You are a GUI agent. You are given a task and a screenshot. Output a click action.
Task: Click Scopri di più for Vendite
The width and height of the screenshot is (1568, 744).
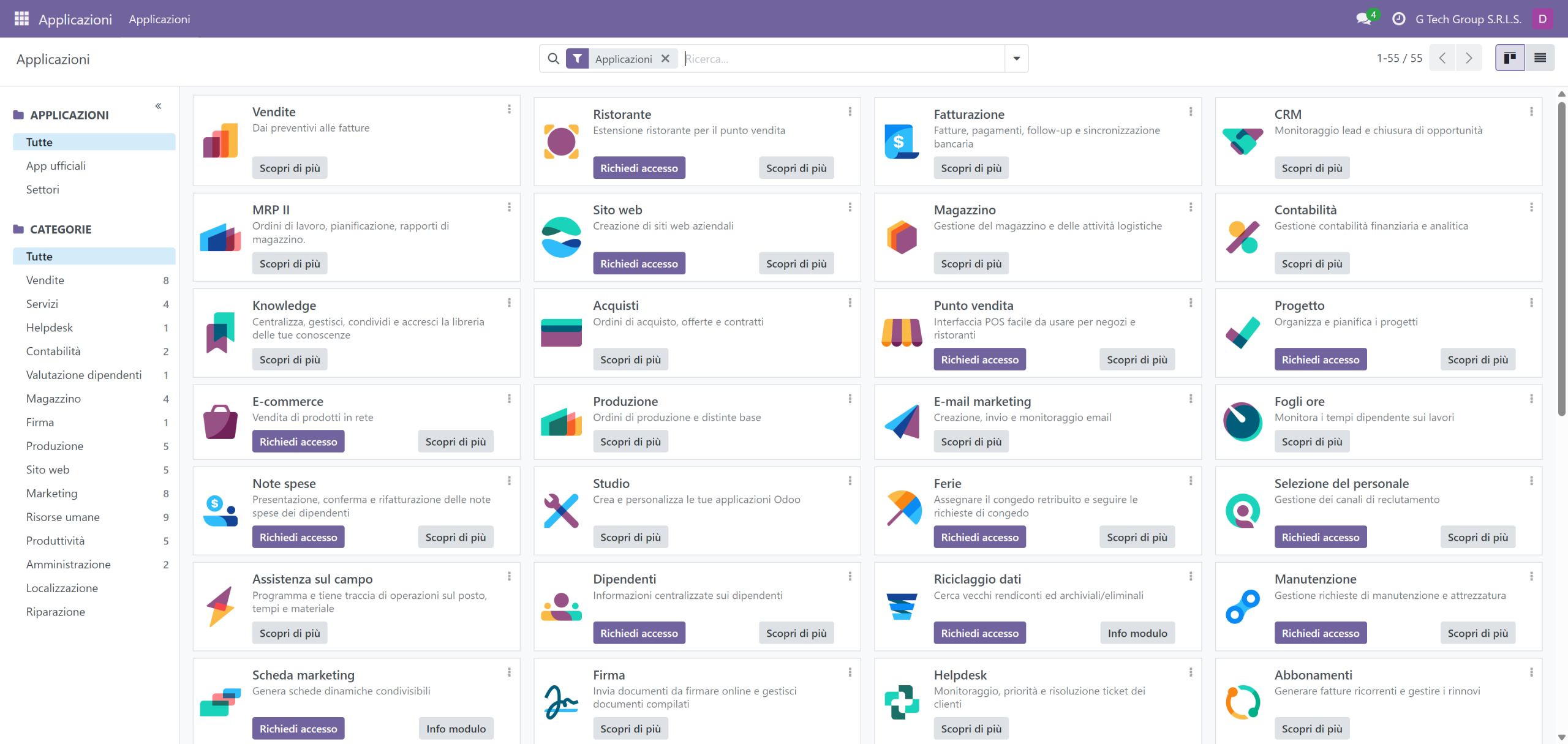click(290, 168)
